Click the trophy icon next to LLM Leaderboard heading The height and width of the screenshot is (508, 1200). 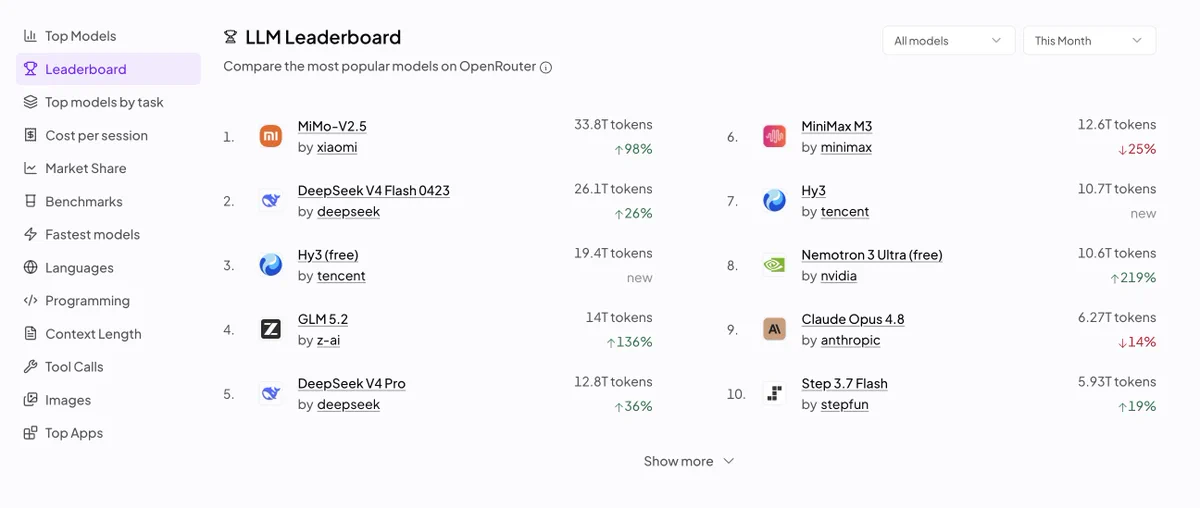231,37
